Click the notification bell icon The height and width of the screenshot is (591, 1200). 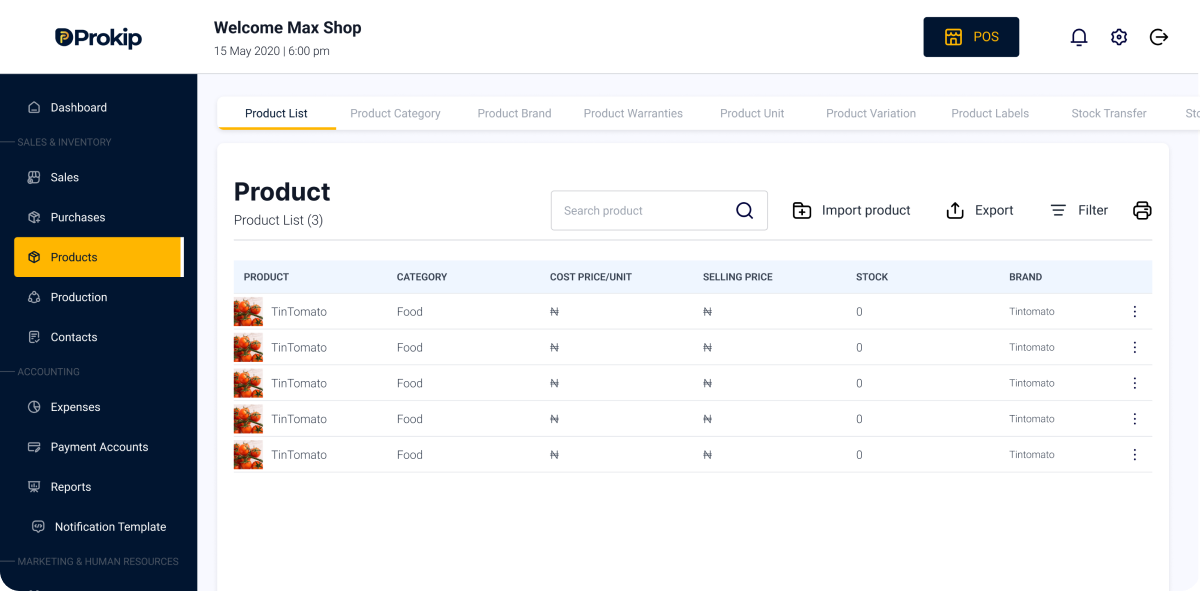pyautogui.click(x=1079, y=37)
